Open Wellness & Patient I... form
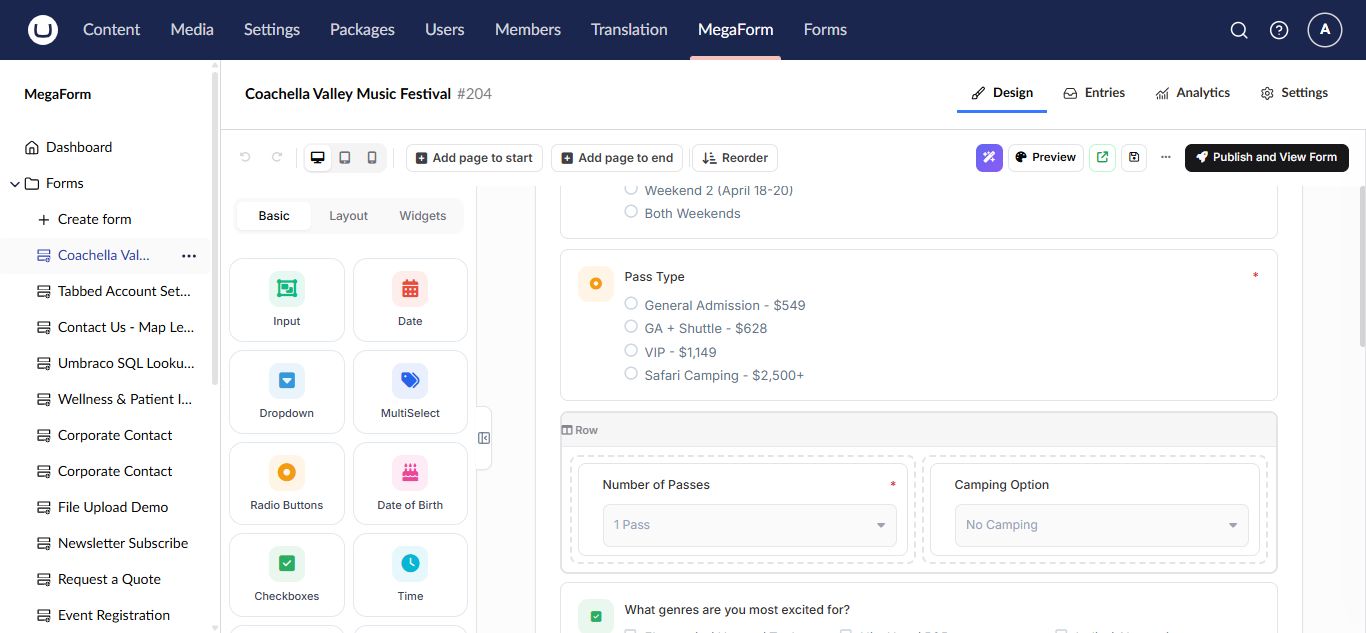Viewport: 1366px width, 633px height. point(125,400)
